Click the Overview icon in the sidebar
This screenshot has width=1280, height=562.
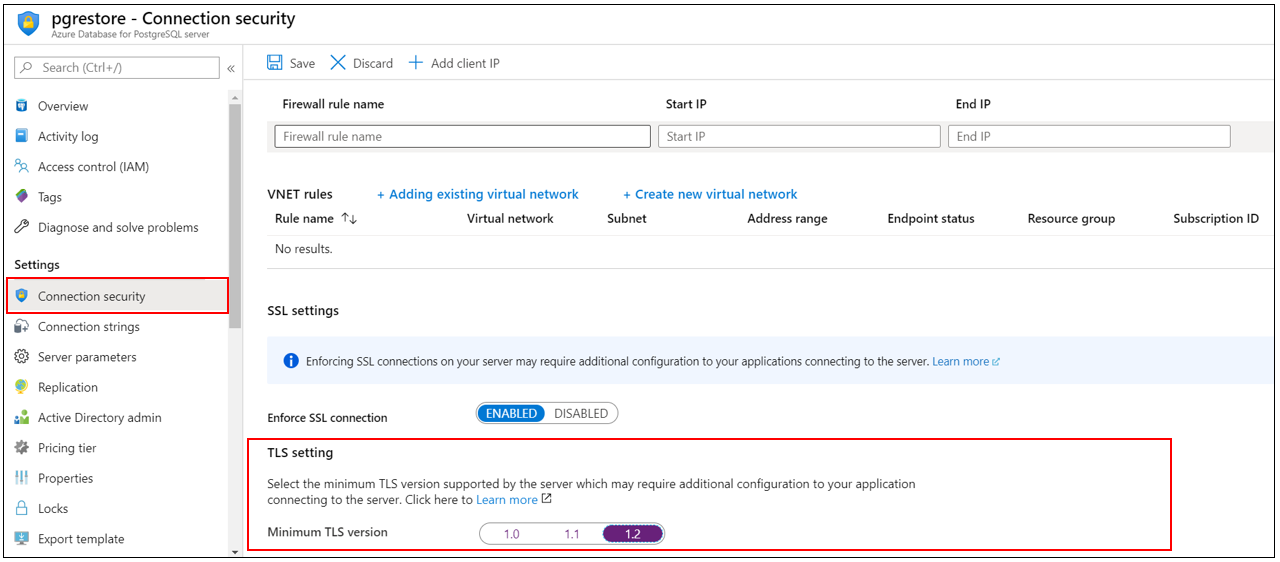click(22, 106)
